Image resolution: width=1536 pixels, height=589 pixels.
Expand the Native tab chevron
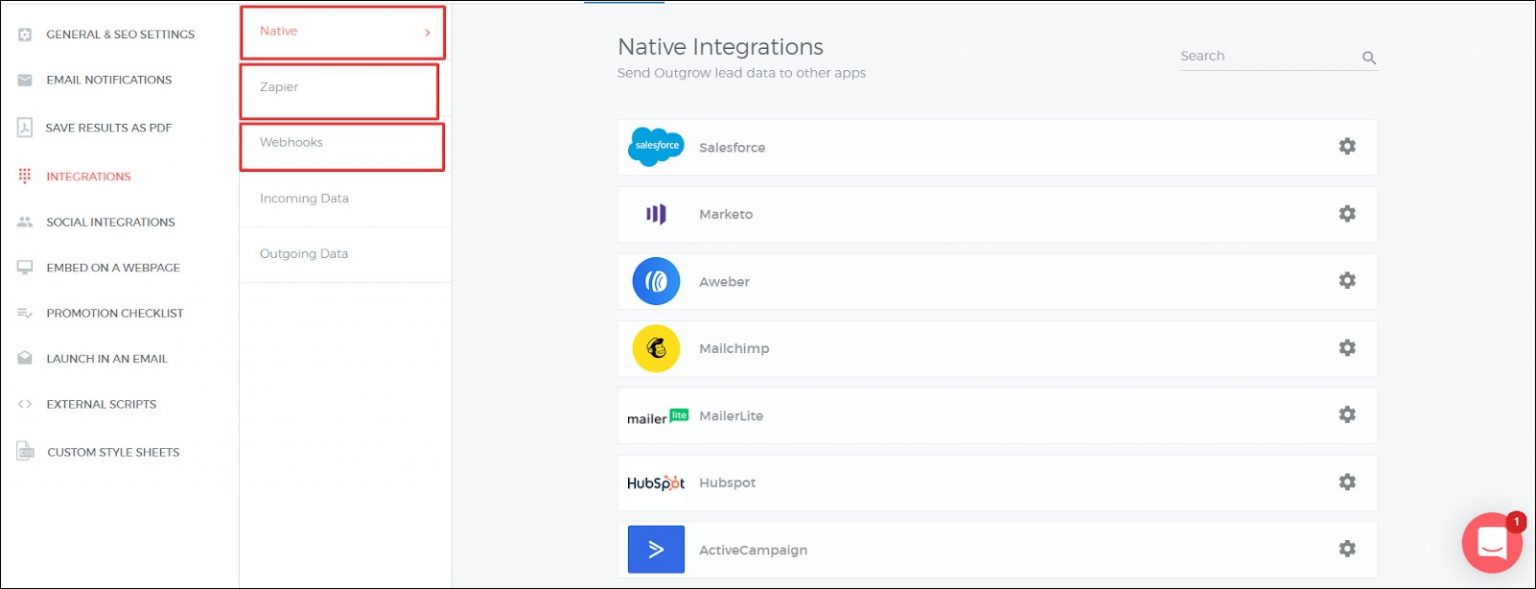427,32
